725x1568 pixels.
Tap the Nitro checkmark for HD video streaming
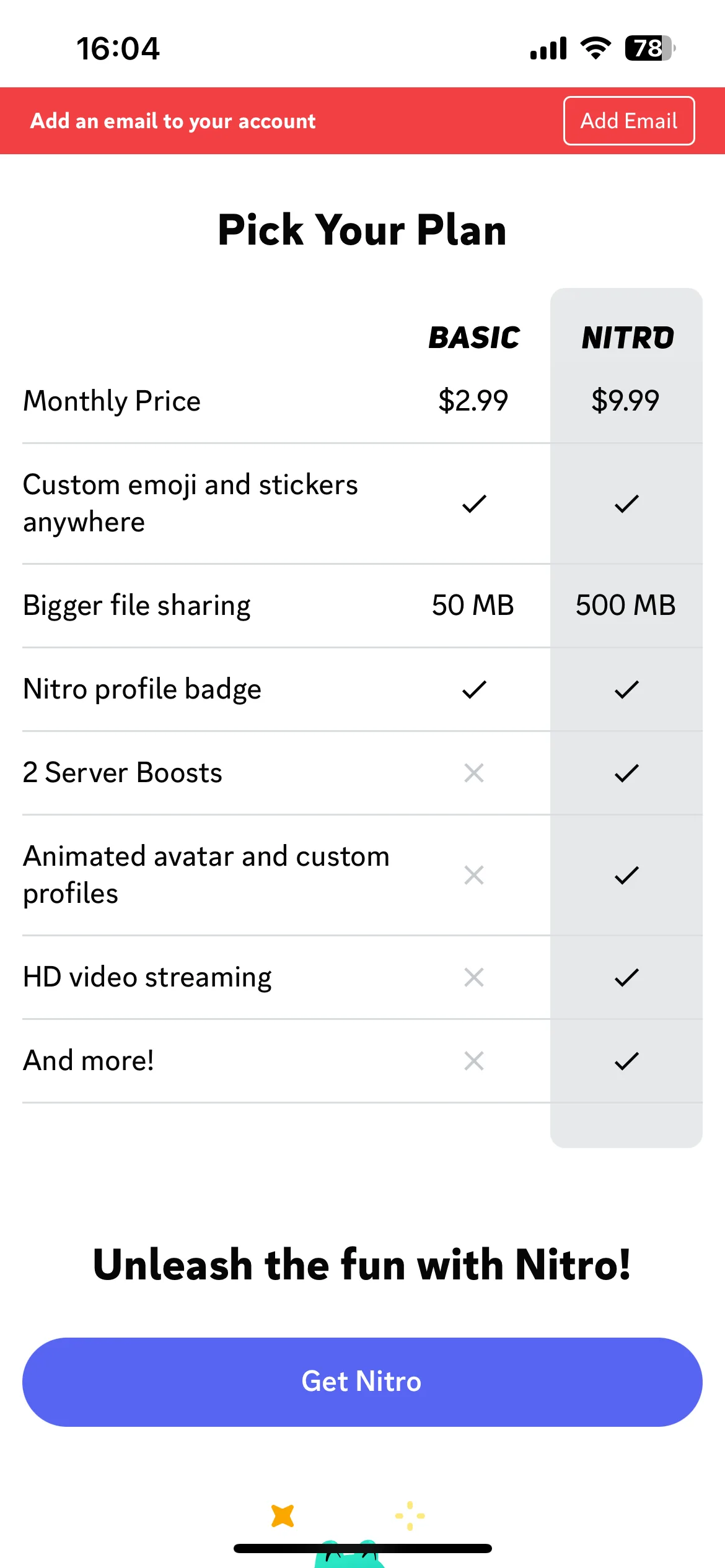(626, 977)
